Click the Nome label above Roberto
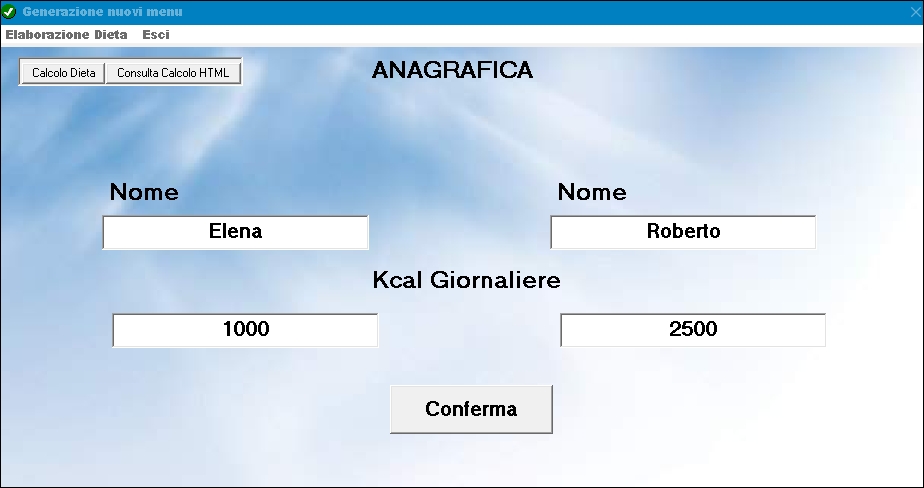Screen dimensions: 924x488 592,192
